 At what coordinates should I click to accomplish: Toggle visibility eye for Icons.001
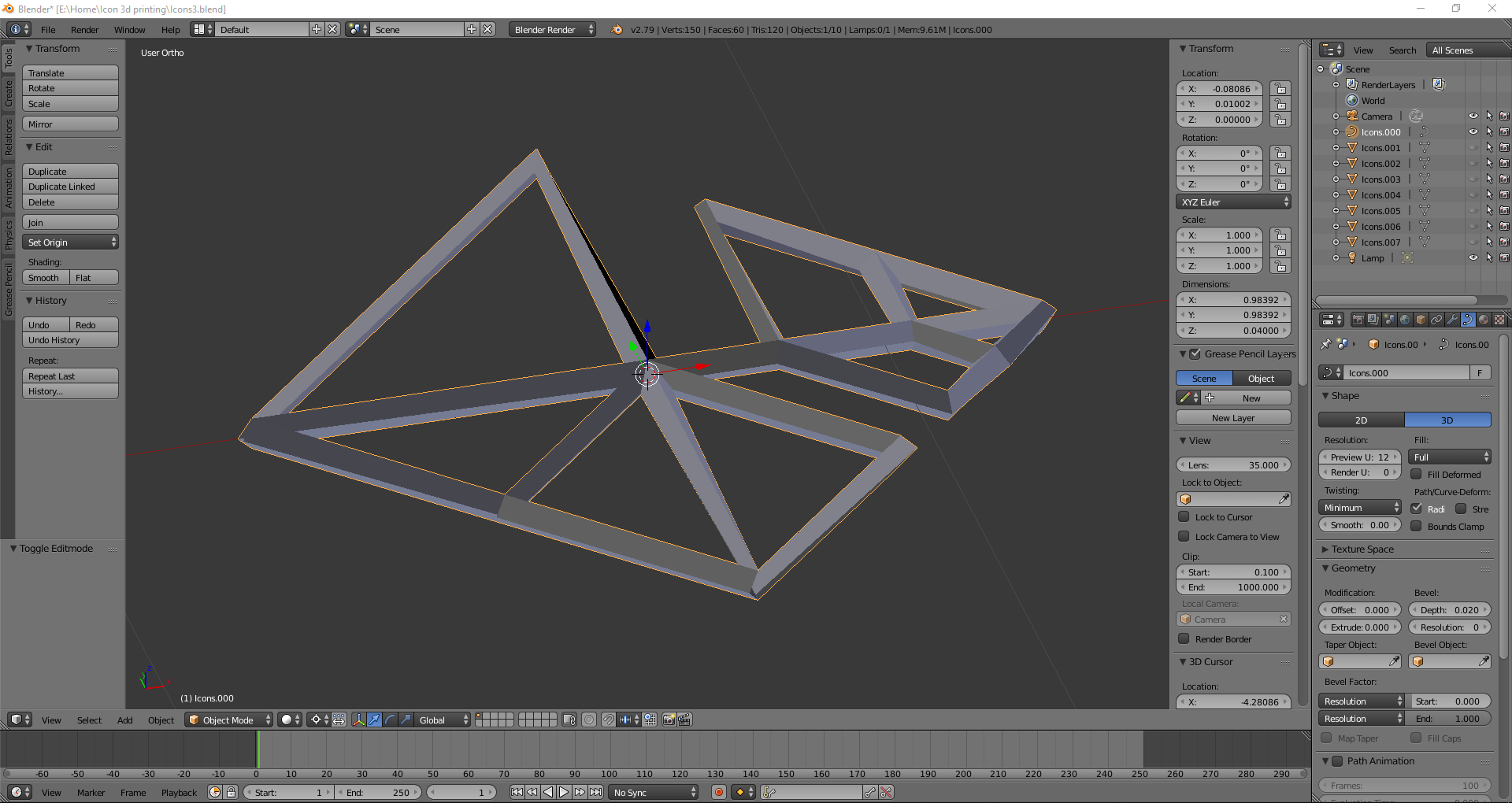click(1473, 147)
